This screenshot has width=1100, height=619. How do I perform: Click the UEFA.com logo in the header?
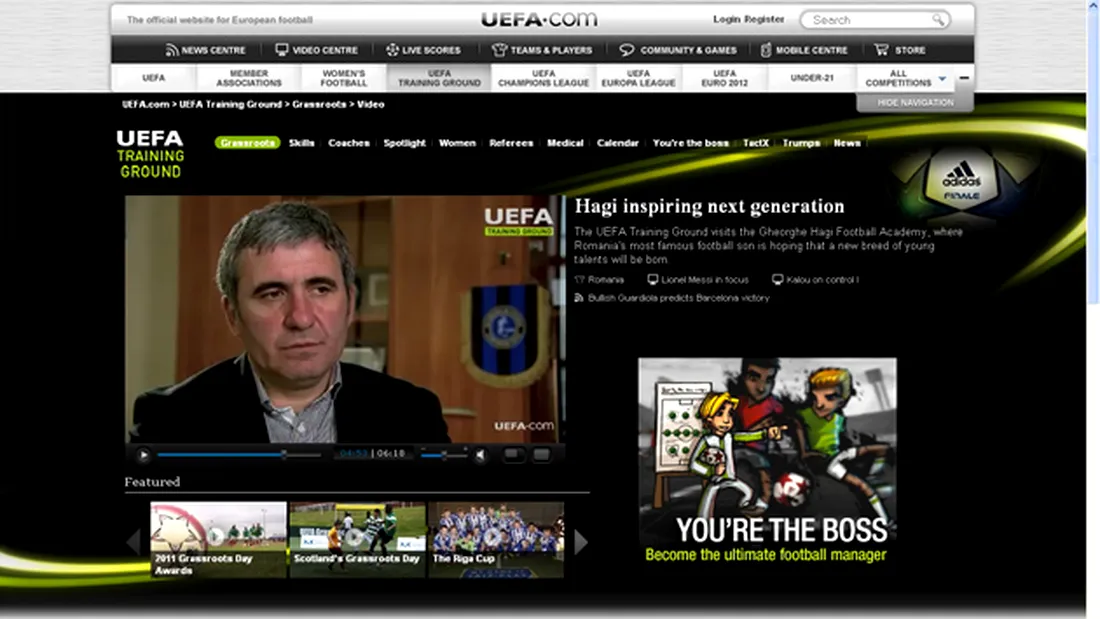[539, 19]
